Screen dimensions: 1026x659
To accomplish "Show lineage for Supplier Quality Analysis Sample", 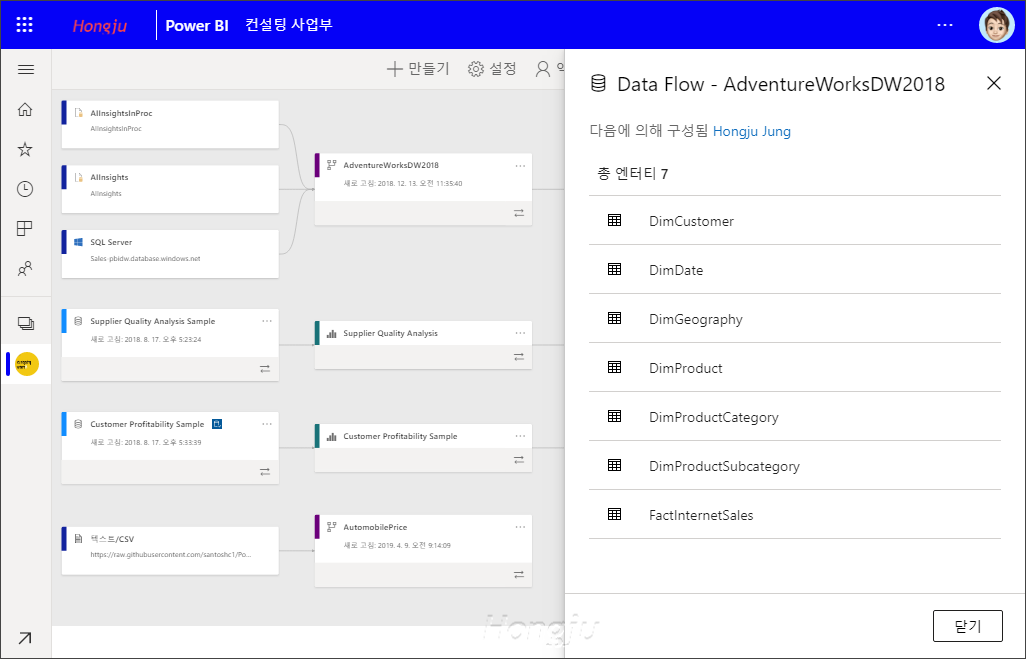I will pyautogui.click(x=265, y=369).
